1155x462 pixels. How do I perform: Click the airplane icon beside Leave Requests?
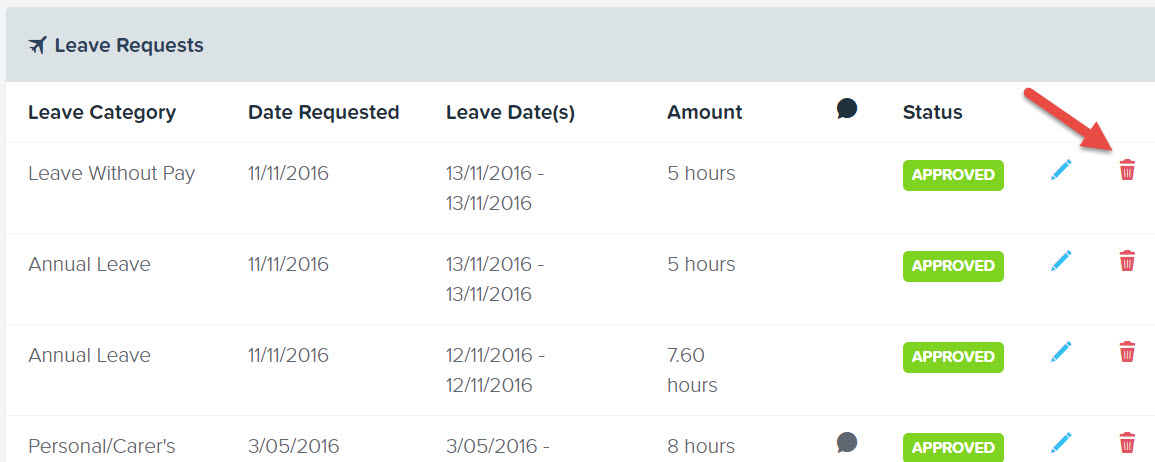[38, 46]
